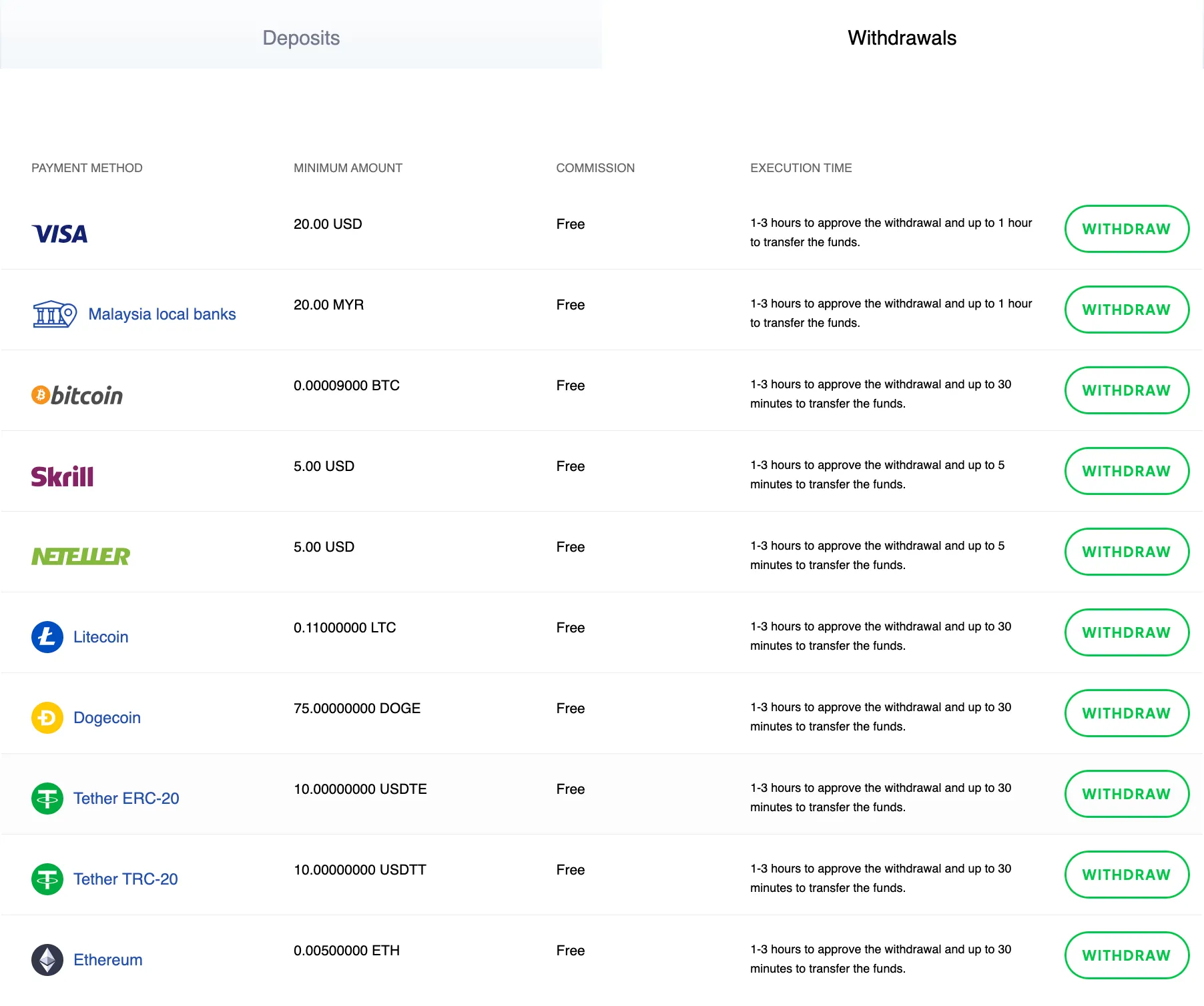The height and width of the screenshot is (1006, 1204).
Task: Select the 0.00009000 BTC minimum amount
Action: tap(346, 386)
